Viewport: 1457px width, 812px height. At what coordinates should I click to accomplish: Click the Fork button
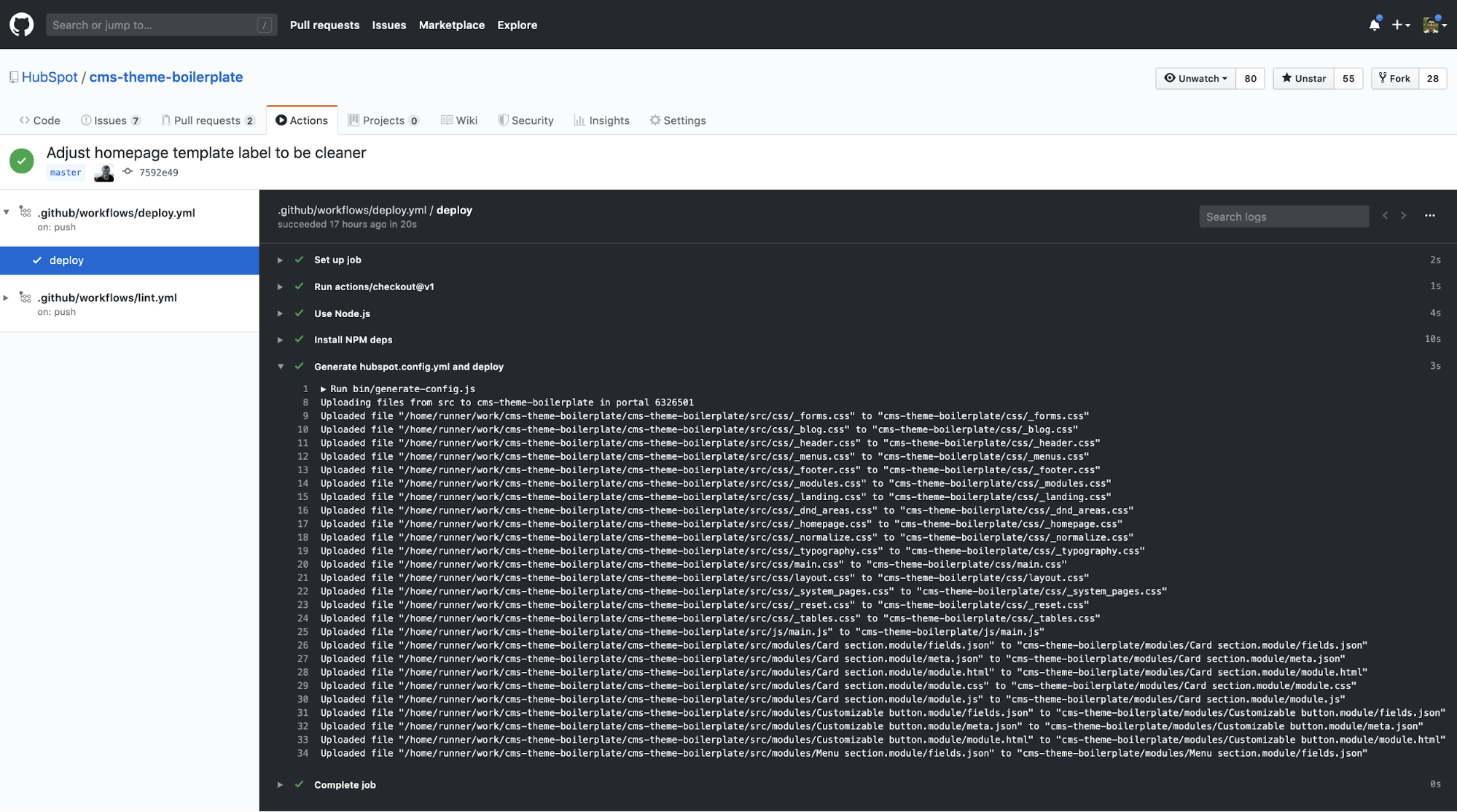1394,78
